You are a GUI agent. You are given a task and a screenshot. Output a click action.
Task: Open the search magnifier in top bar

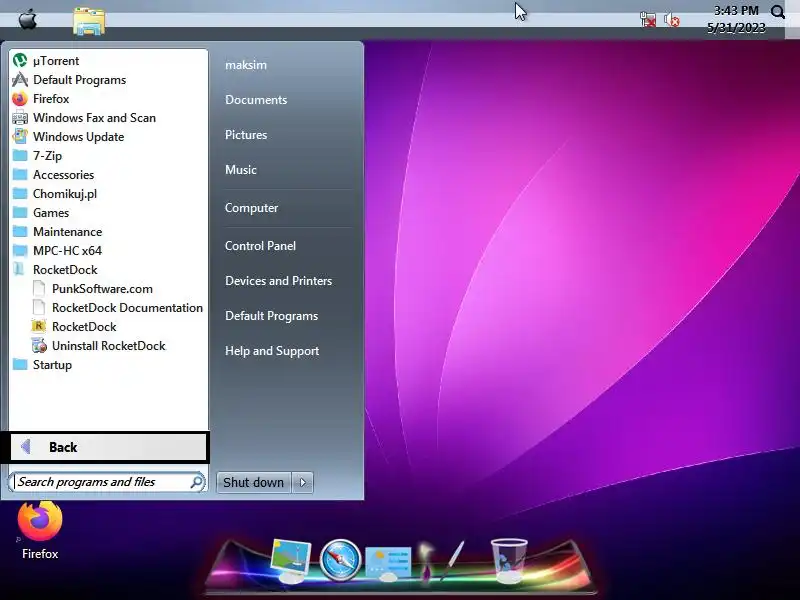click(778, 12)
